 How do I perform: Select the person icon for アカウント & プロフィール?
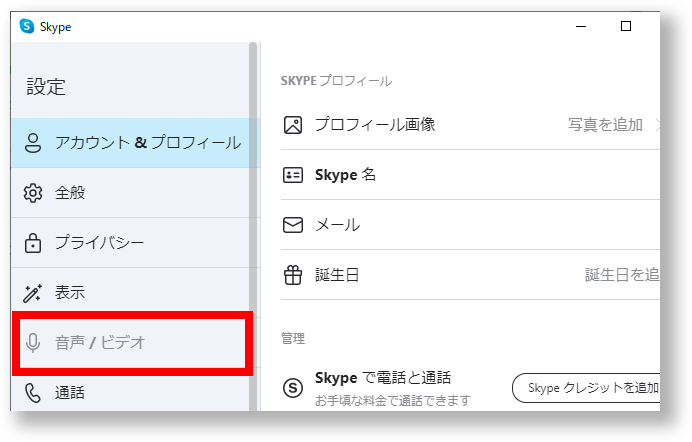[x=33, y=143]
